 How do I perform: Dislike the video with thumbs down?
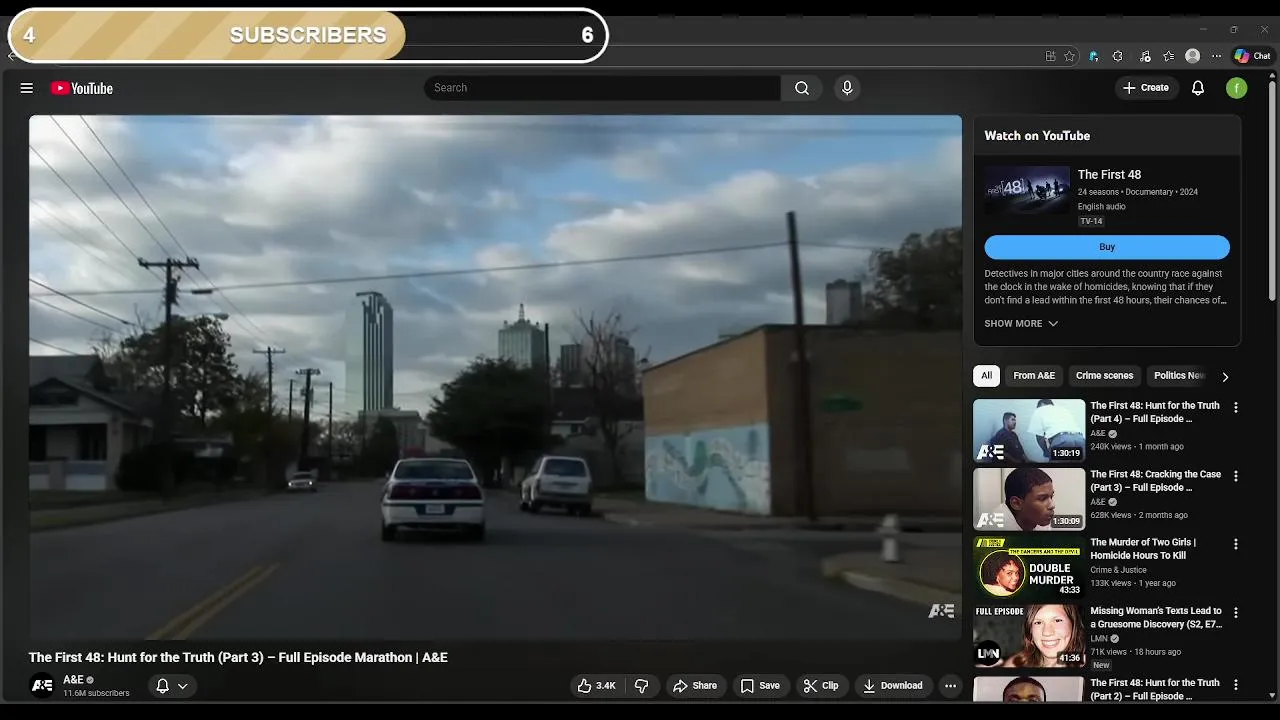click(x=642, y=686)
